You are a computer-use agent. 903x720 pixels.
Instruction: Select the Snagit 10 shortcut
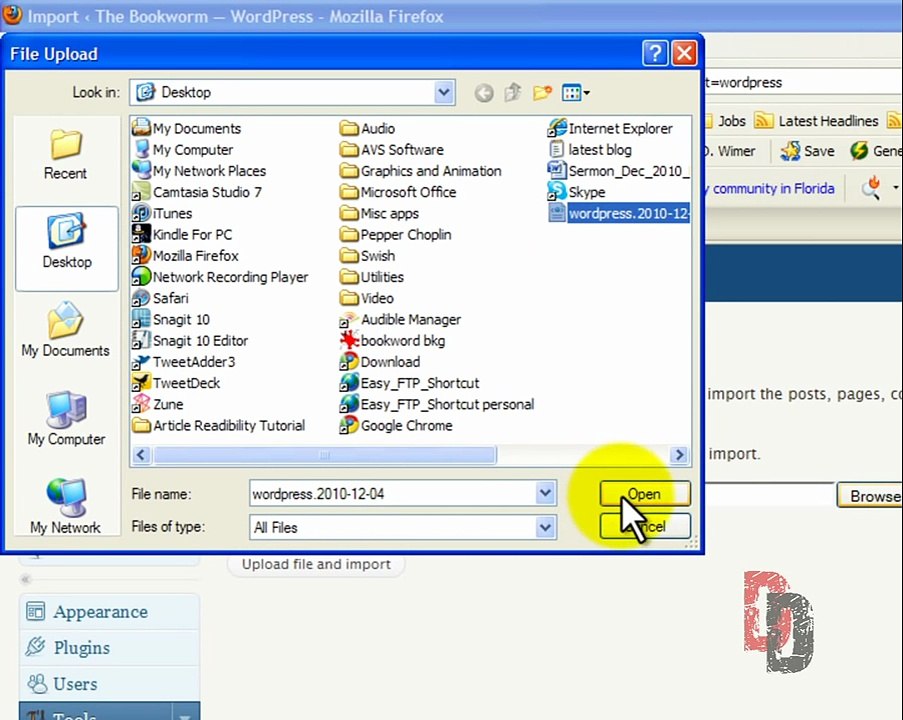[171, 319]
